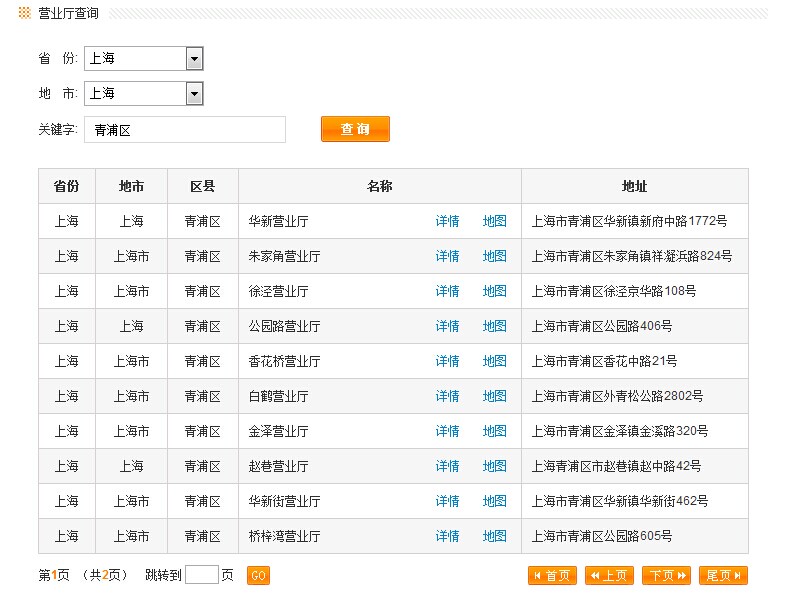This screenshot has height=600, width=785.
Task: Click the 关键字 input field
Action: [x=185, y=130]
